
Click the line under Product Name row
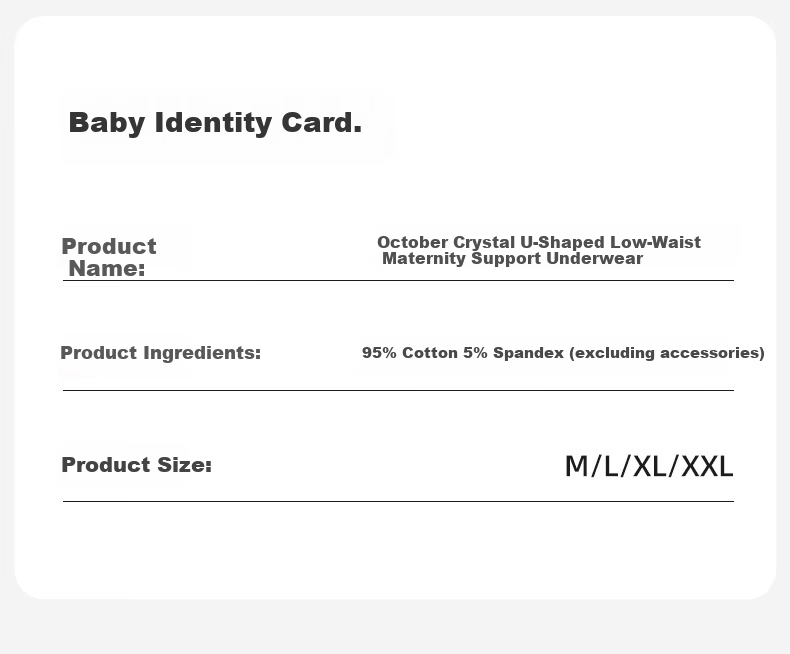point(398,280)
